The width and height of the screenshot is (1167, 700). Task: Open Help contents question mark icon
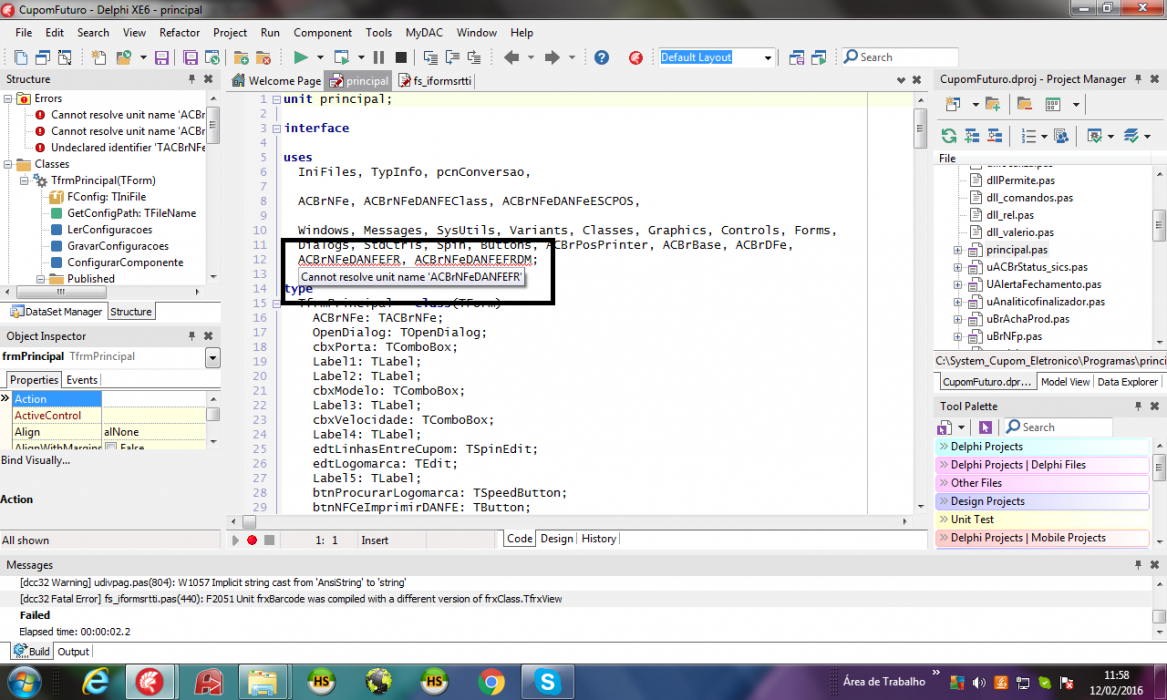(x=601, y=57)
